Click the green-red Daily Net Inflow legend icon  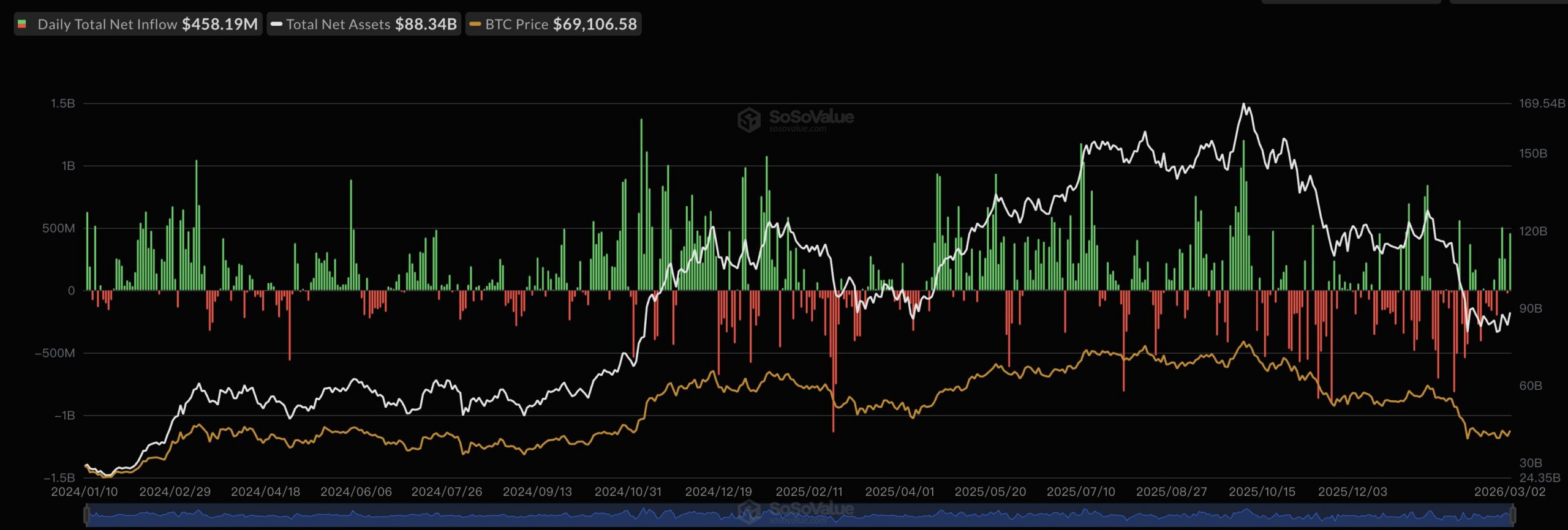(22, 24)
